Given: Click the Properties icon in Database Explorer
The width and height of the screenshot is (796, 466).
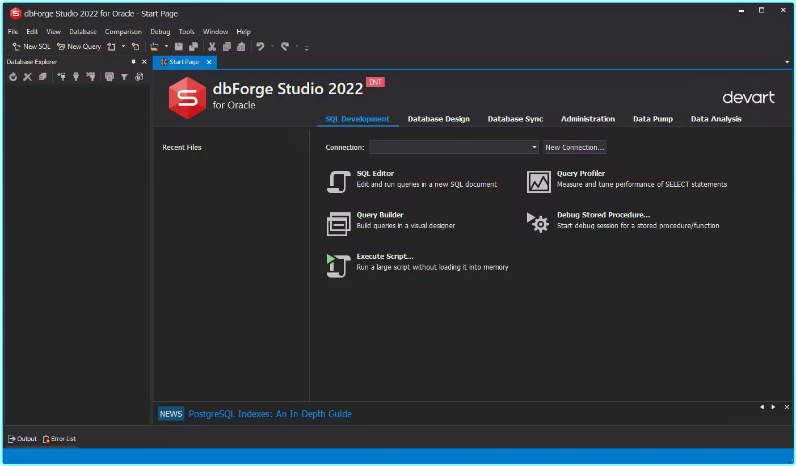Looking at the screenshot, I should [43, 77].
